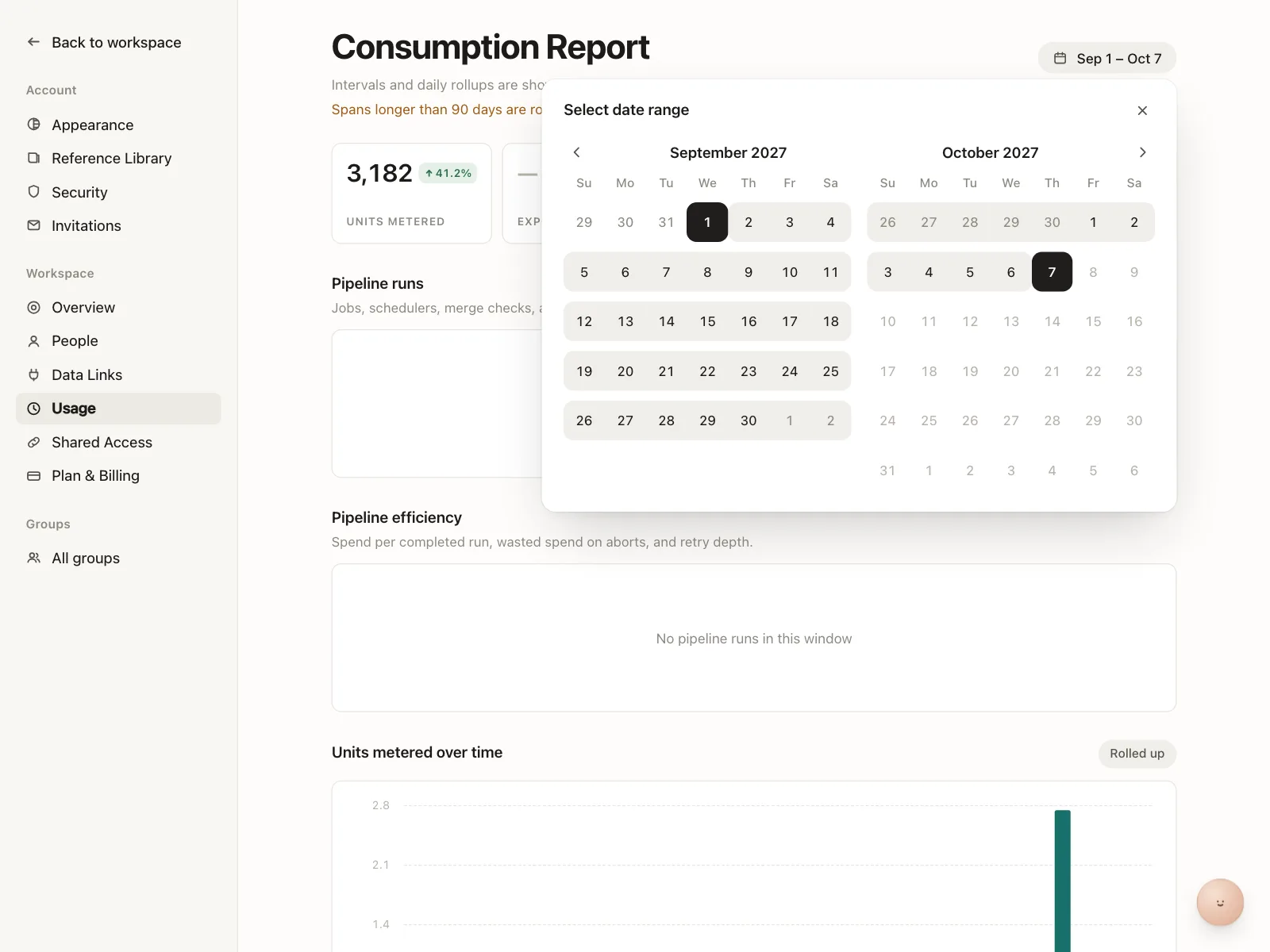Click the Appearance palette icon
This screenshot has height=952, width=1270.
coord(33,125)
